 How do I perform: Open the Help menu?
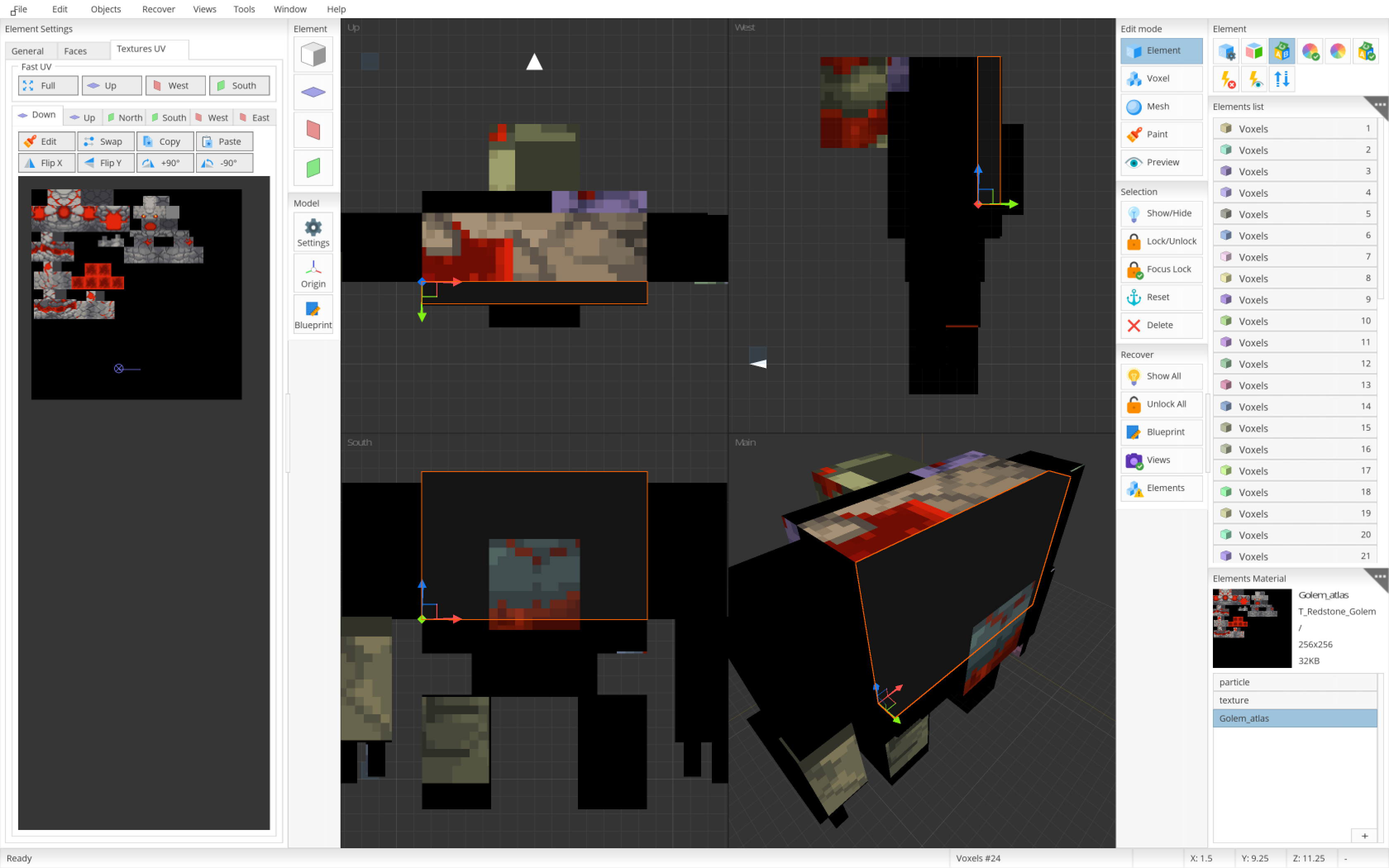[336, 9]
